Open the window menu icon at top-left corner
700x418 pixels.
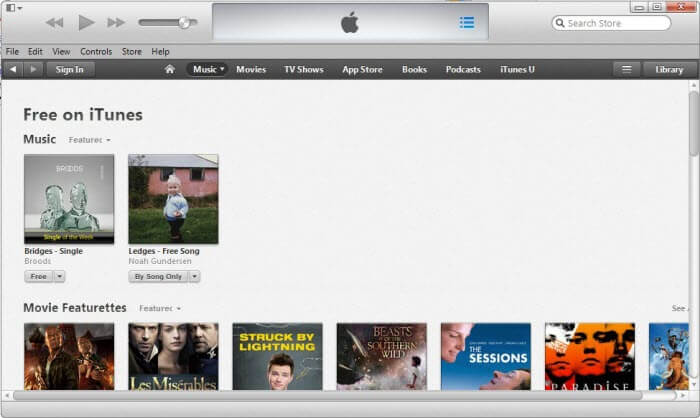coord(14,8)
